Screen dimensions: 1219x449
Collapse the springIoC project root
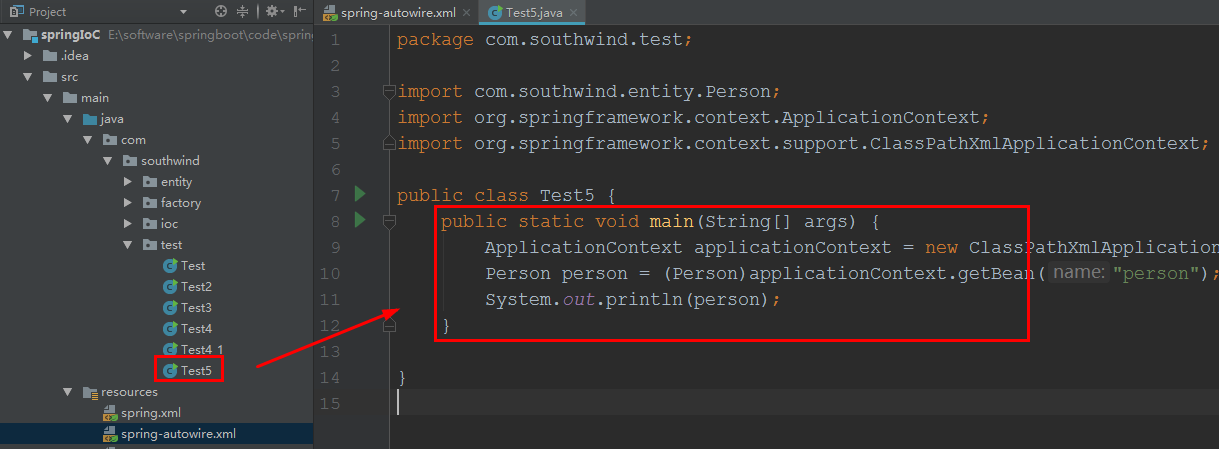(9, 34)
